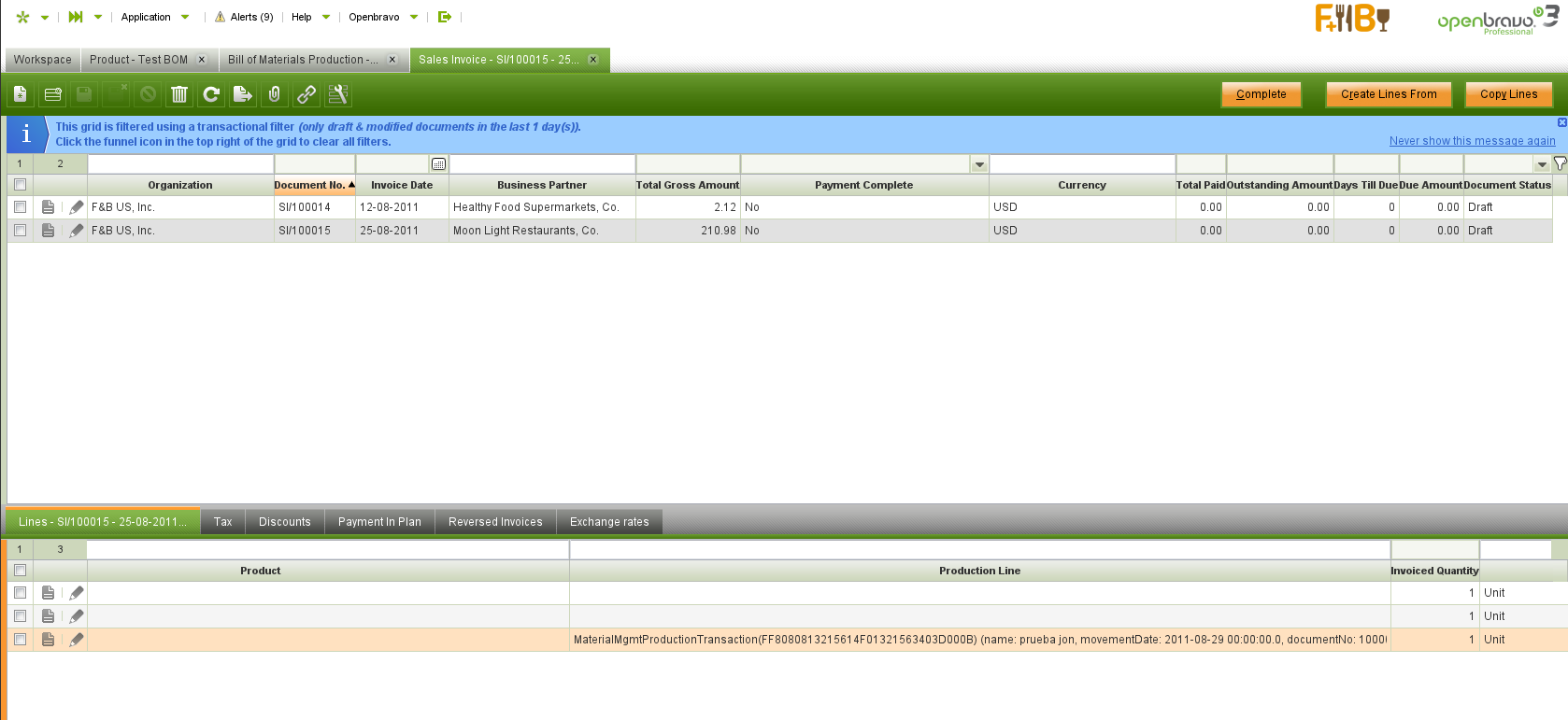Edit first invoice line with pencil
The image size is (1568, 720).
point(77,593)
